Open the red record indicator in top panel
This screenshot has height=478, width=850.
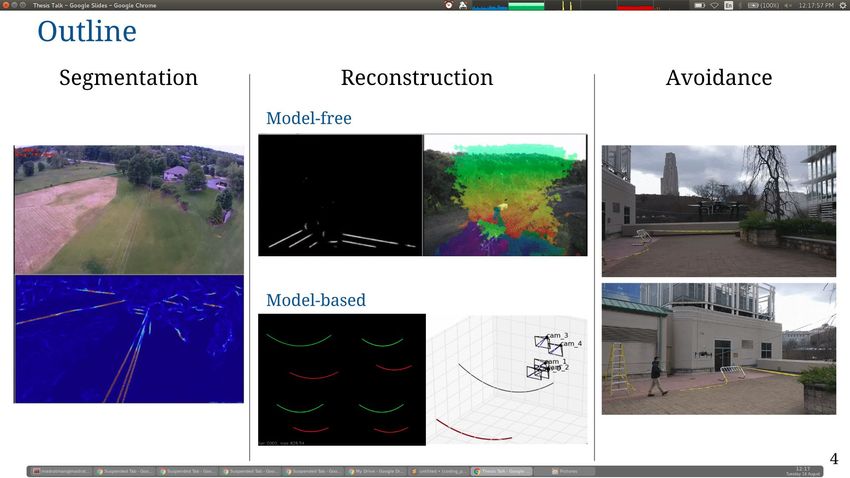448,5
